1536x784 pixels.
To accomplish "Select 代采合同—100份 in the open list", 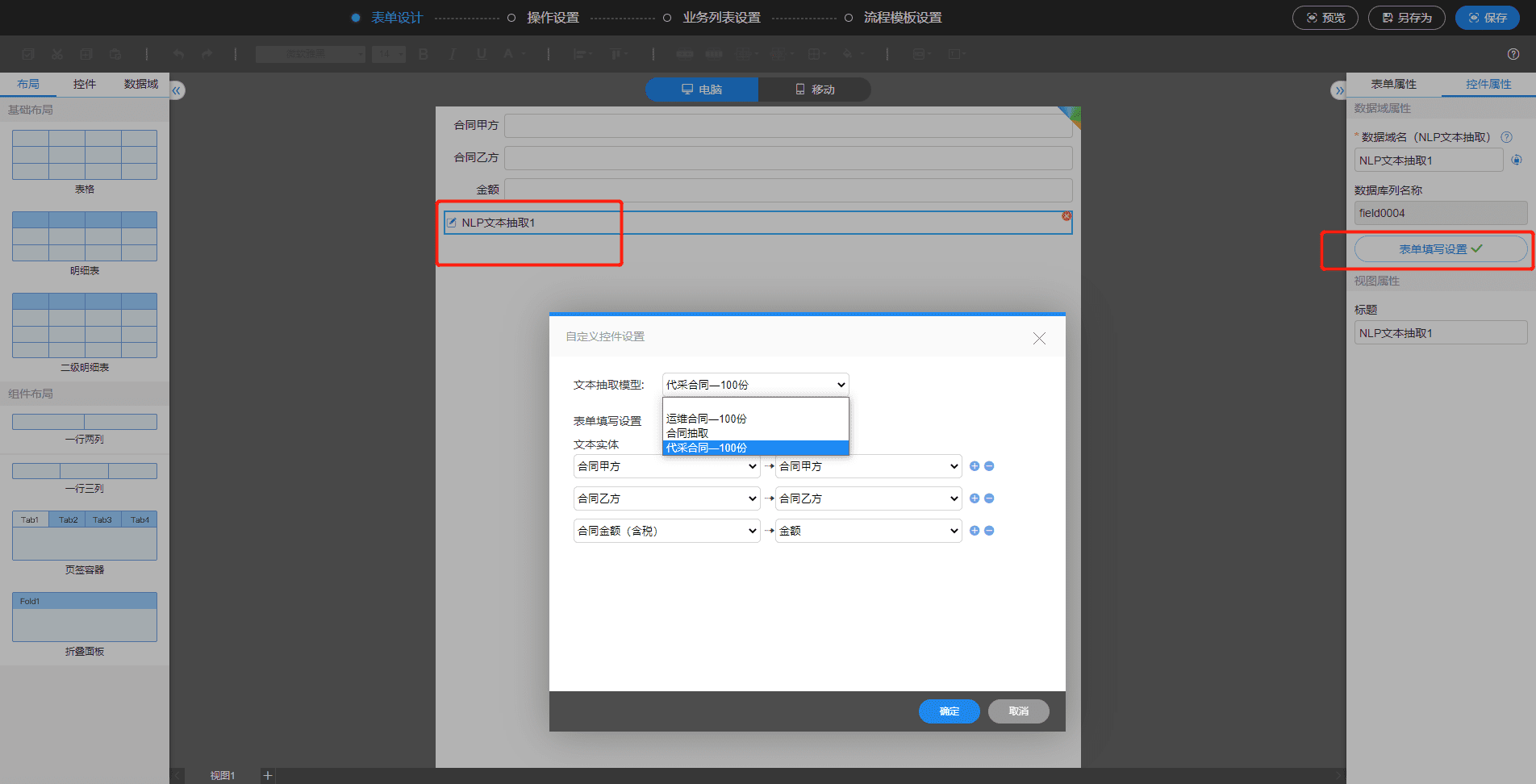I will pos(756,448).
